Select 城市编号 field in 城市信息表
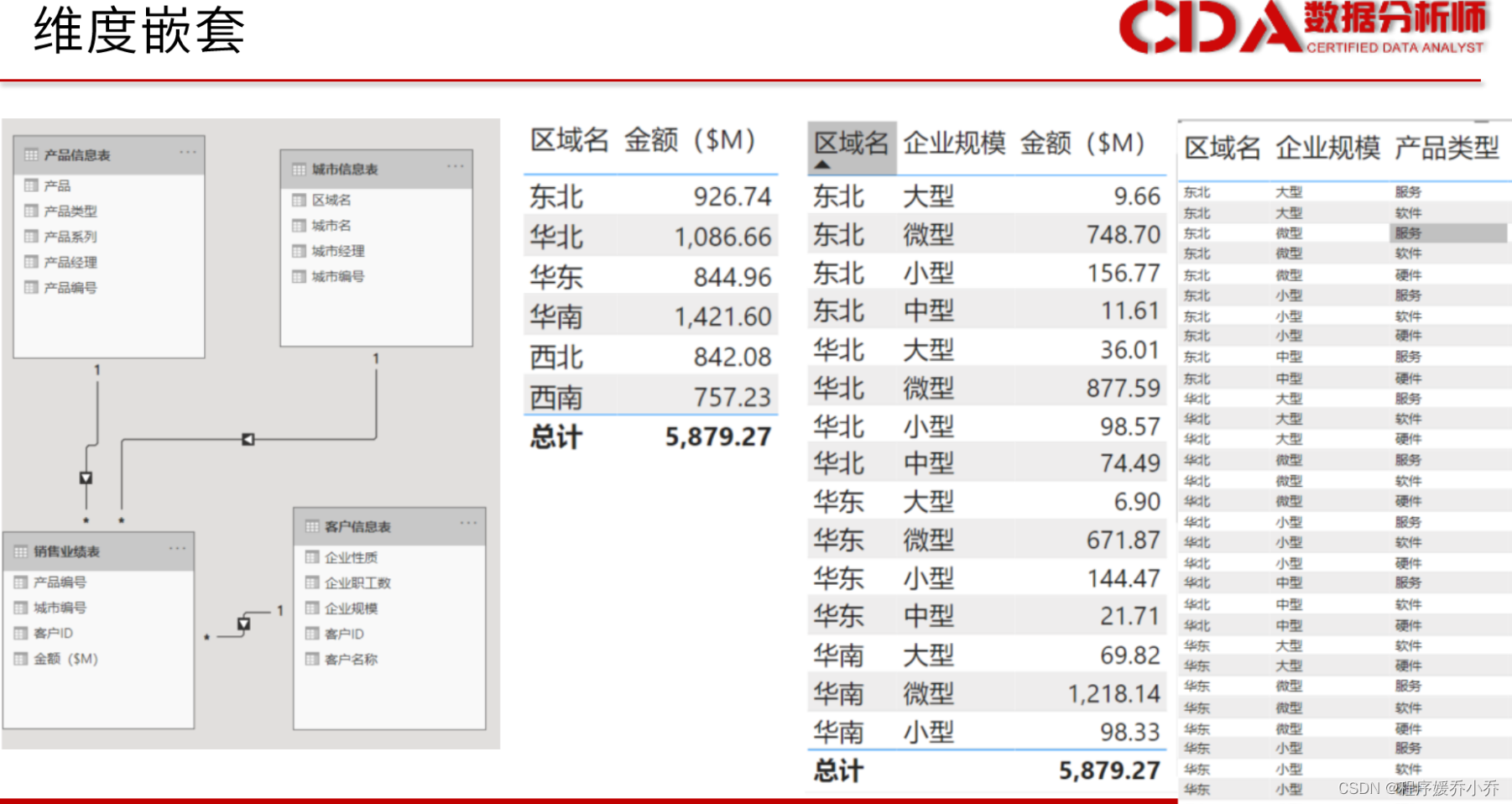 click(338, 276)
